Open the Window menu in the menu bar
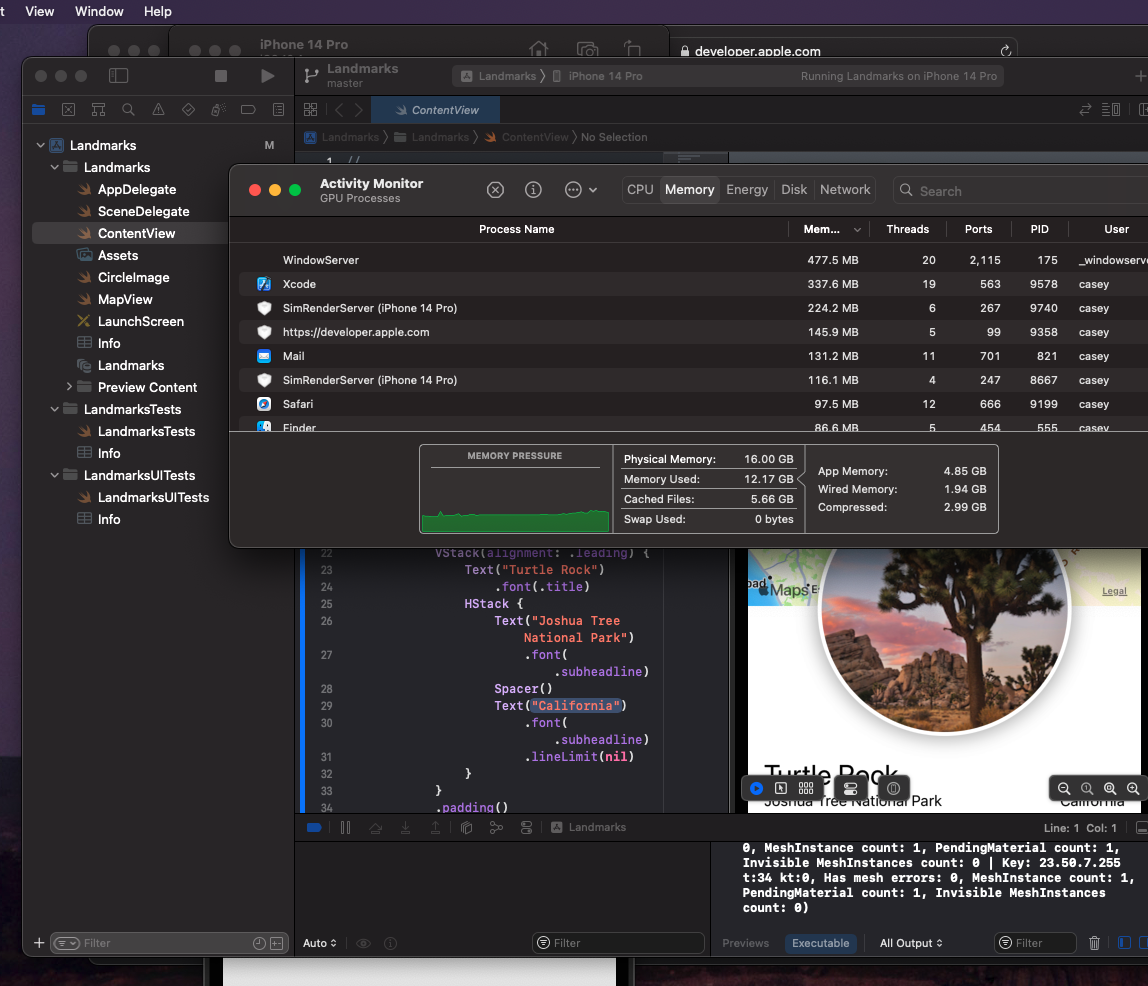Viewport: 1148px width, 986px height. (99, 11)
